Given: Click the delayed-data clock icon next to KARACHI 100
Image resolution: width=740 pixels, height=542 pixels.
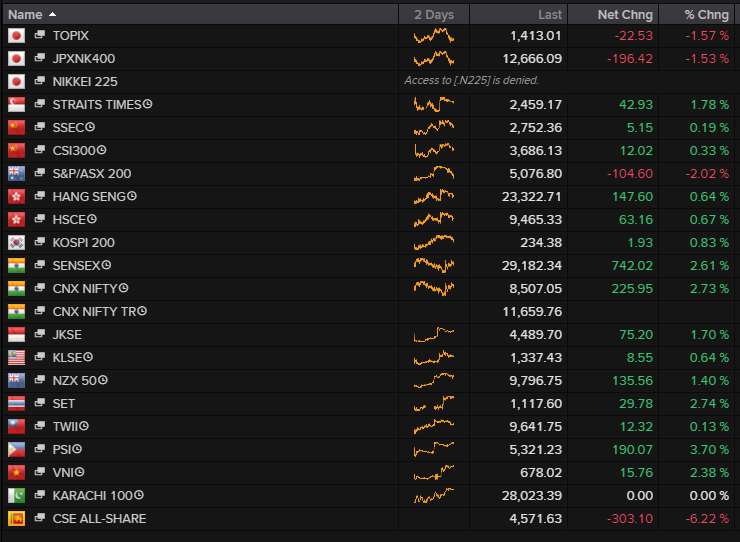Looking at the screenshot, I should (139, 495).
